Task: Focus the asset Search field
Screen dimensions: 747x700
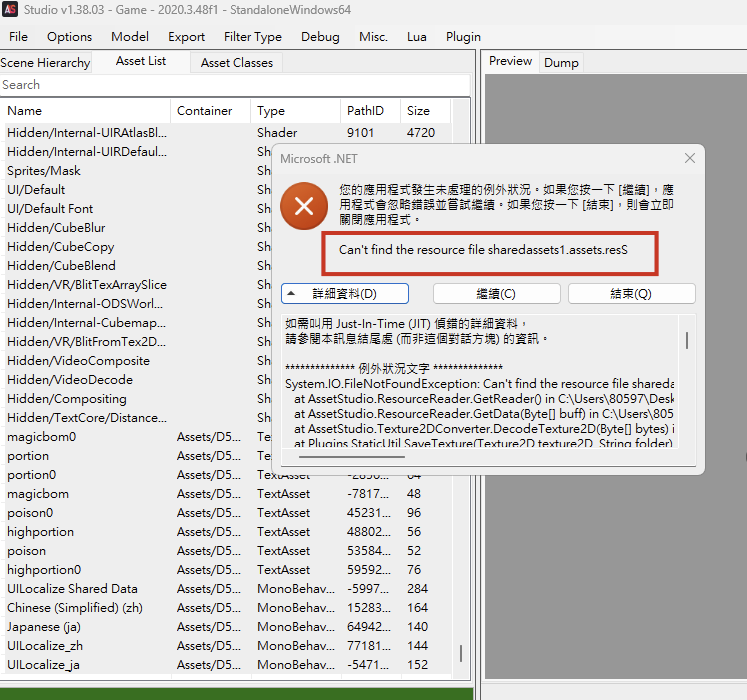Action: 235,85
